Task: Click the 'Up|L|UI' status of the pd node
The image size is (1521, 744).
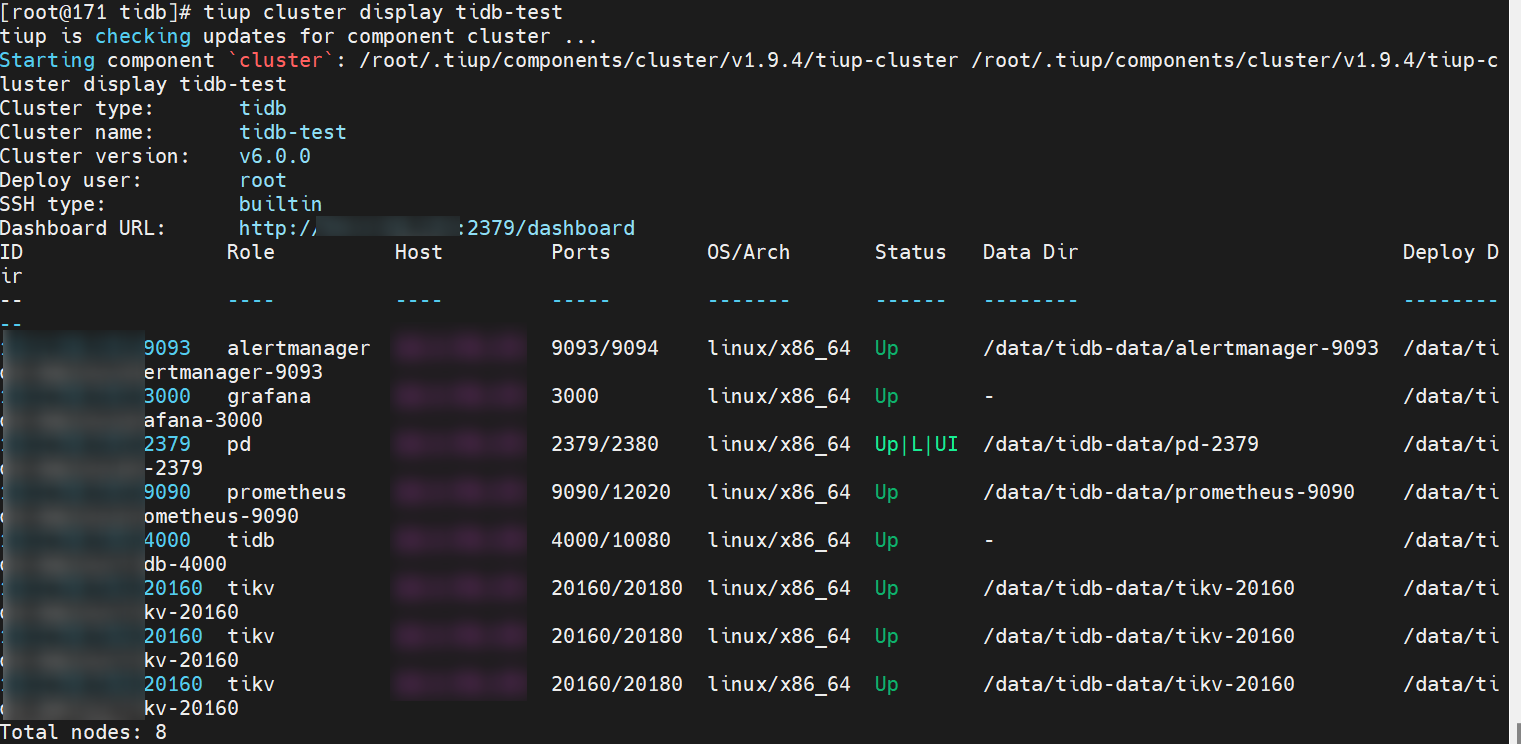Action: 917,444
